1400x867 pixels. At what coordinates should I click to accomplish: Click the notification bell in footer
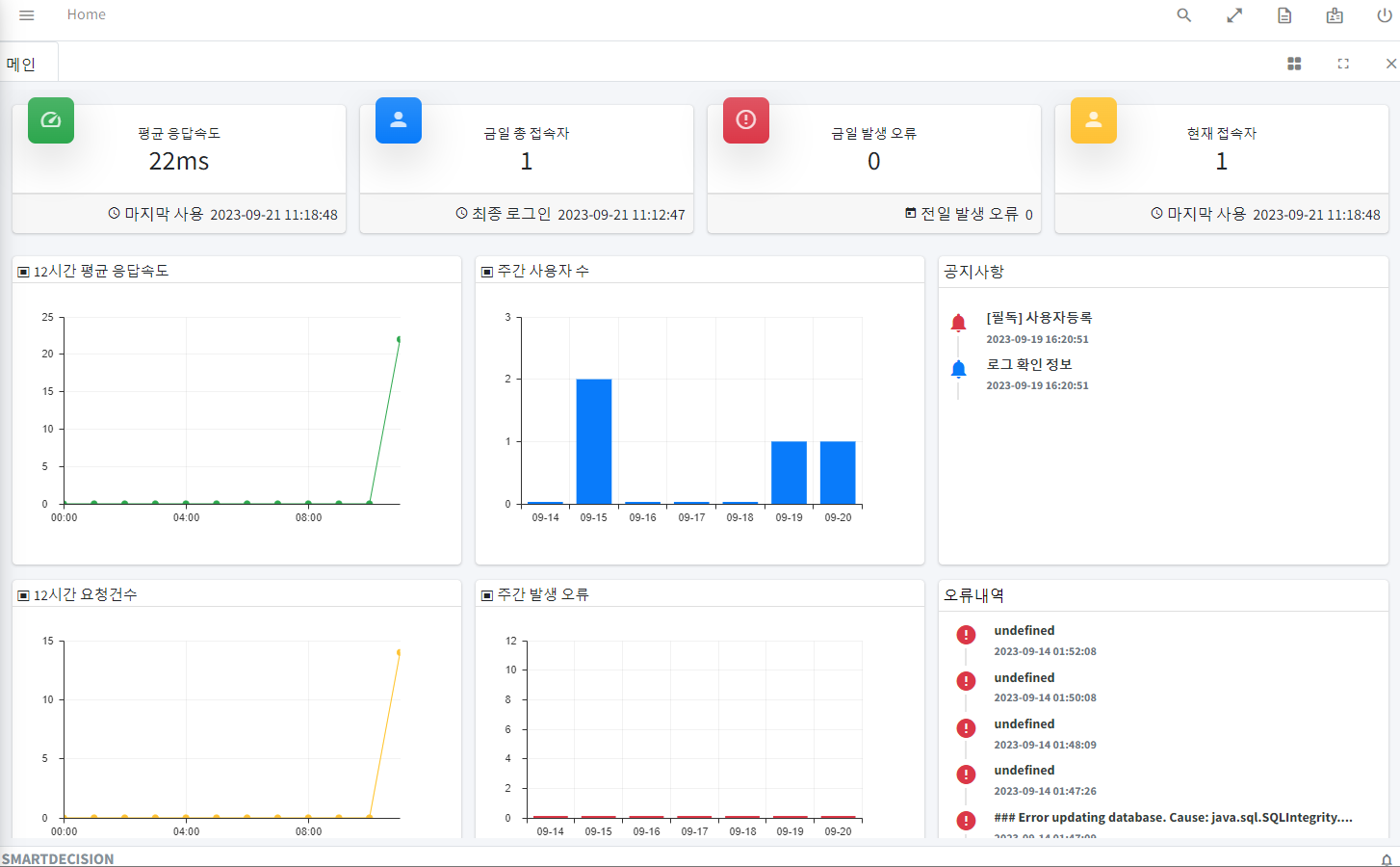[x=1387, y=859]
